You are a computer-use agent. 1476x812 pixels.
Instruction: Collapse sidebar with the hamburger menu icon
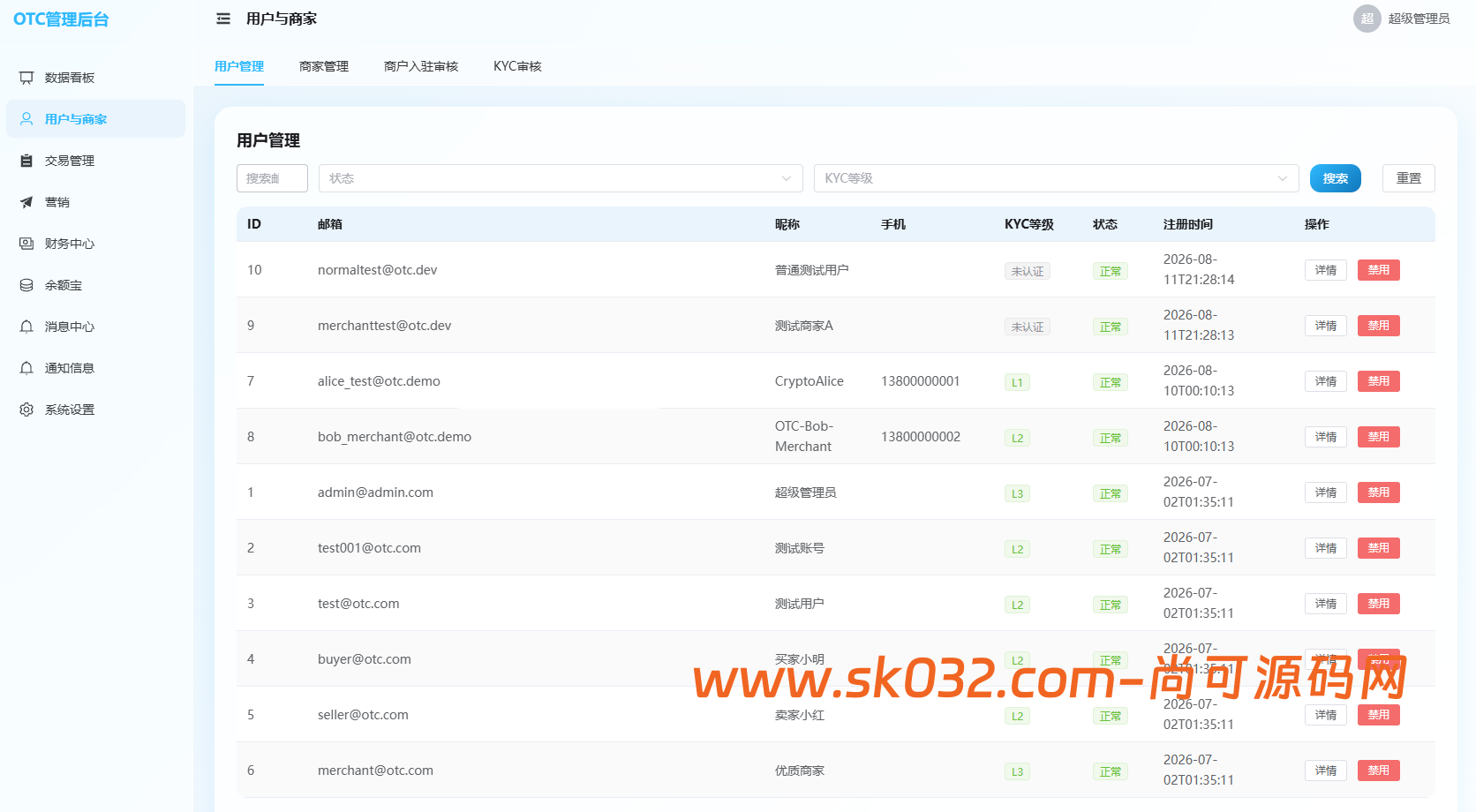[223, 19]
